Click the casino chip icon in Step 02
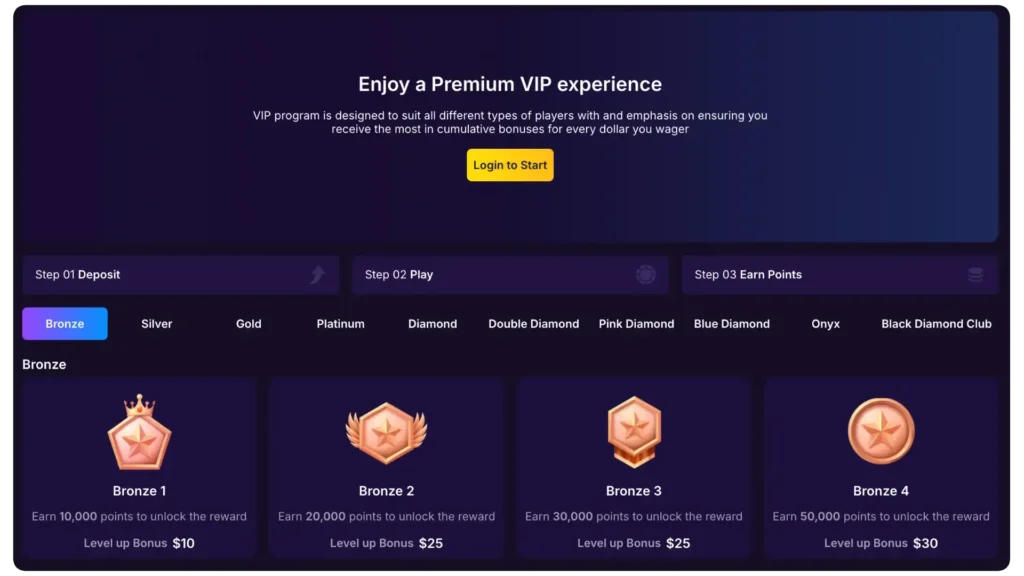This screenshot has width=1024, height=576. pos(646,274)
